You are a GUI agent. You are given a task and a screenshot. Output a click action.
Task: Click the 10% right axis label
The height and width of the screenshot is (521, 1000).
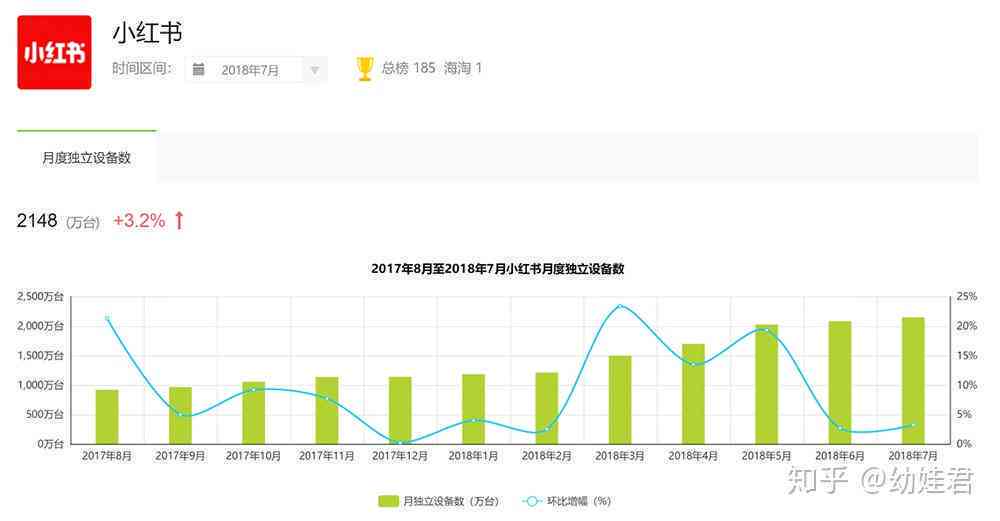967,385
